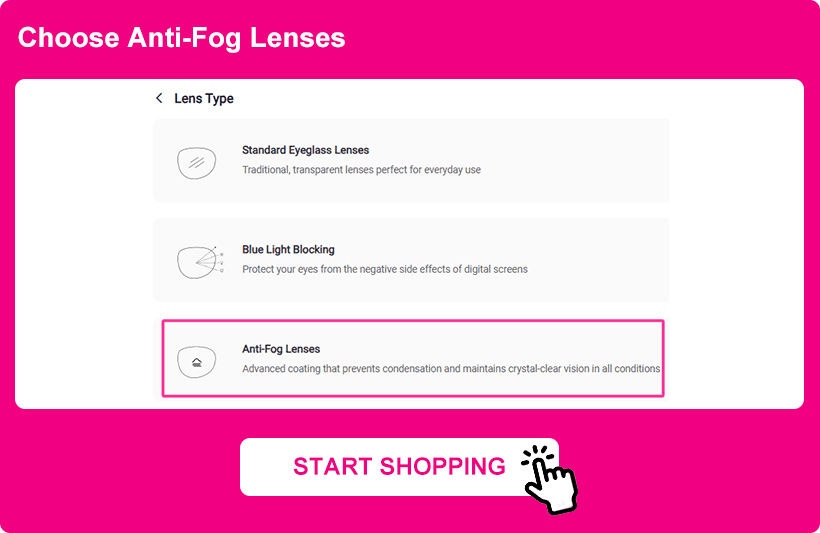820x533 pixels.
Task: Click the Lens Type header label
Action: pos(204,98)
